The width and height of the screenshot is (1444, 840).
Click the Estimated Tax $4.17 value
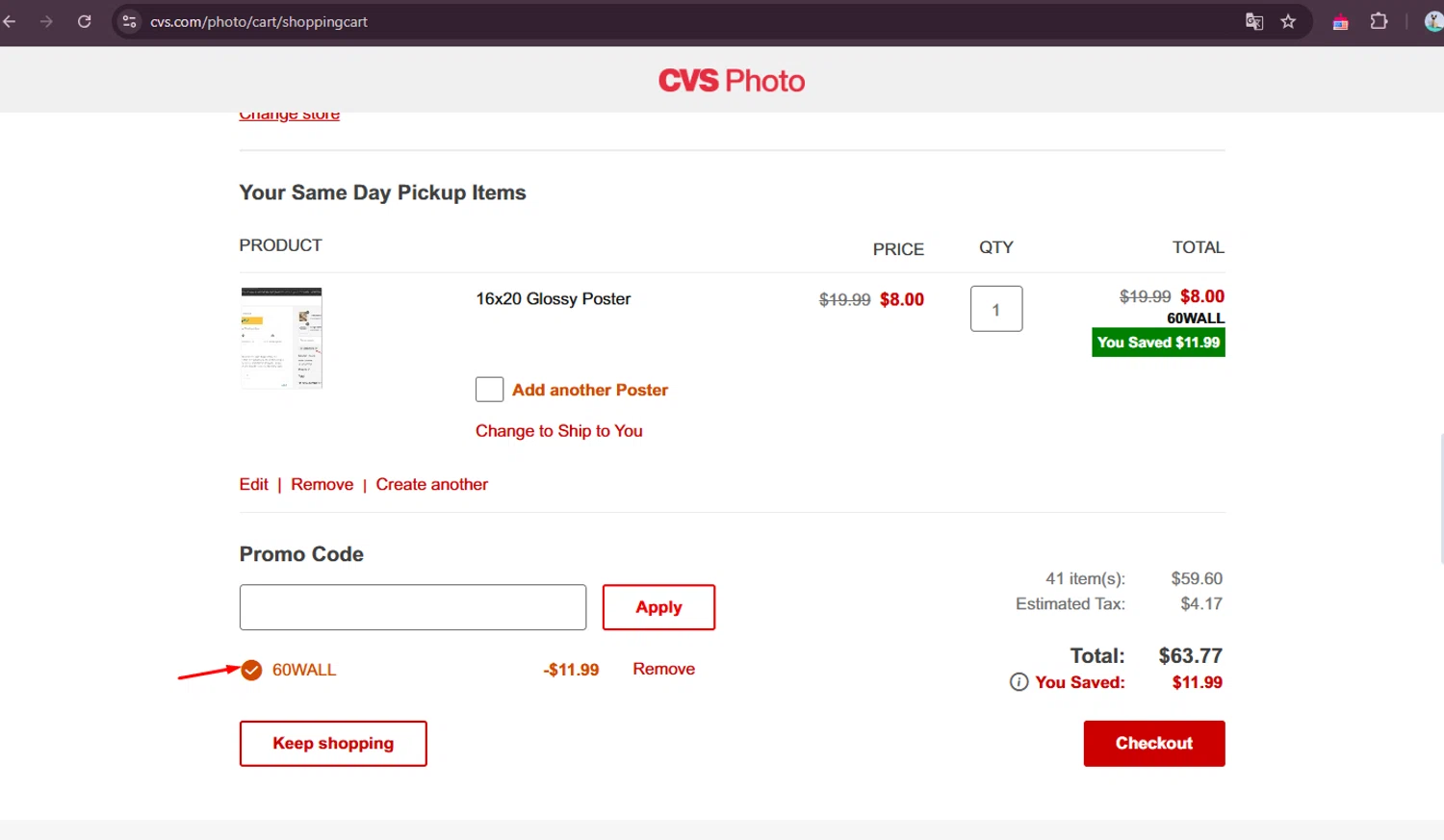coord(1201,604)
